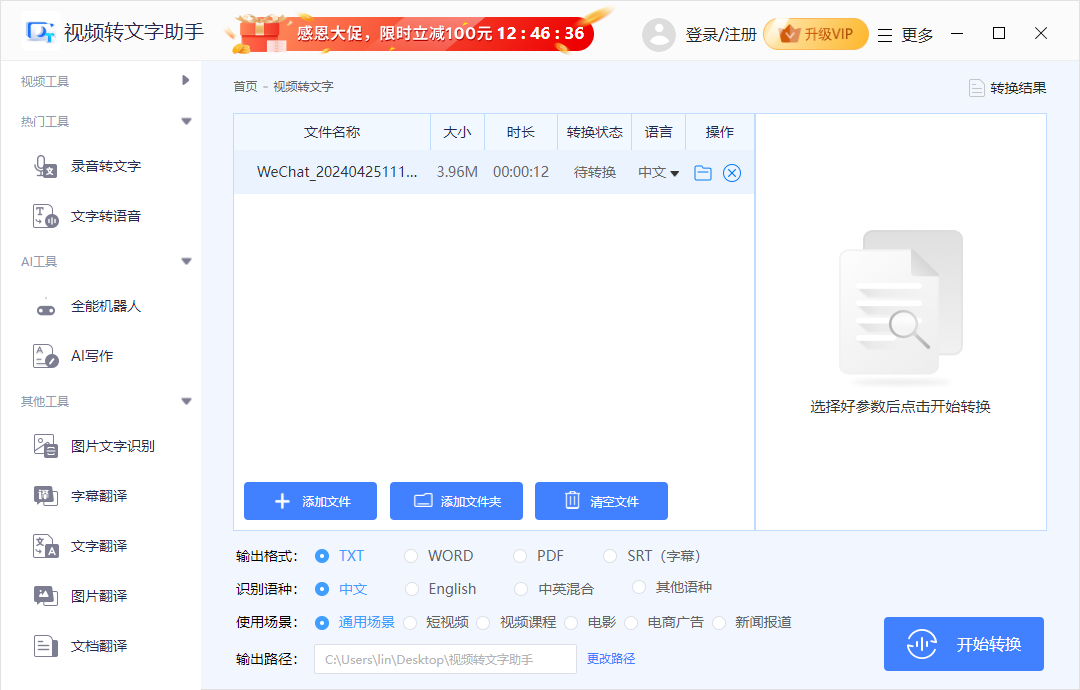Click the 开始转换 button

[x=963, y=644]
